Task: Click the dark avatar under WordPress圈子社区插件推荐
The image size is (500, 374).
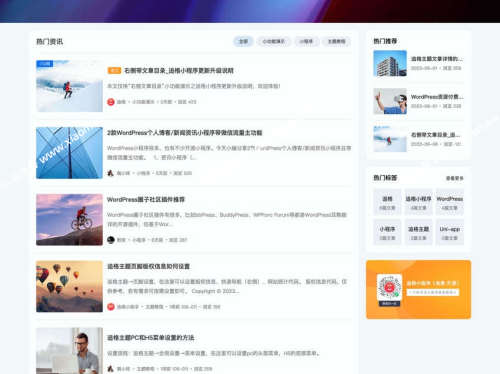Action: coord(111,240)
